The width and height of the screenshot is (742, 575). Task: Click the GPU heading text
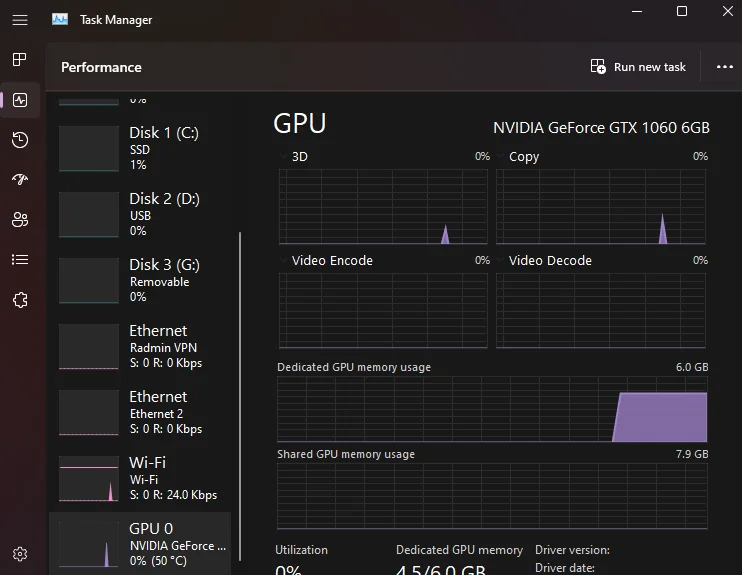coord(300,123)
